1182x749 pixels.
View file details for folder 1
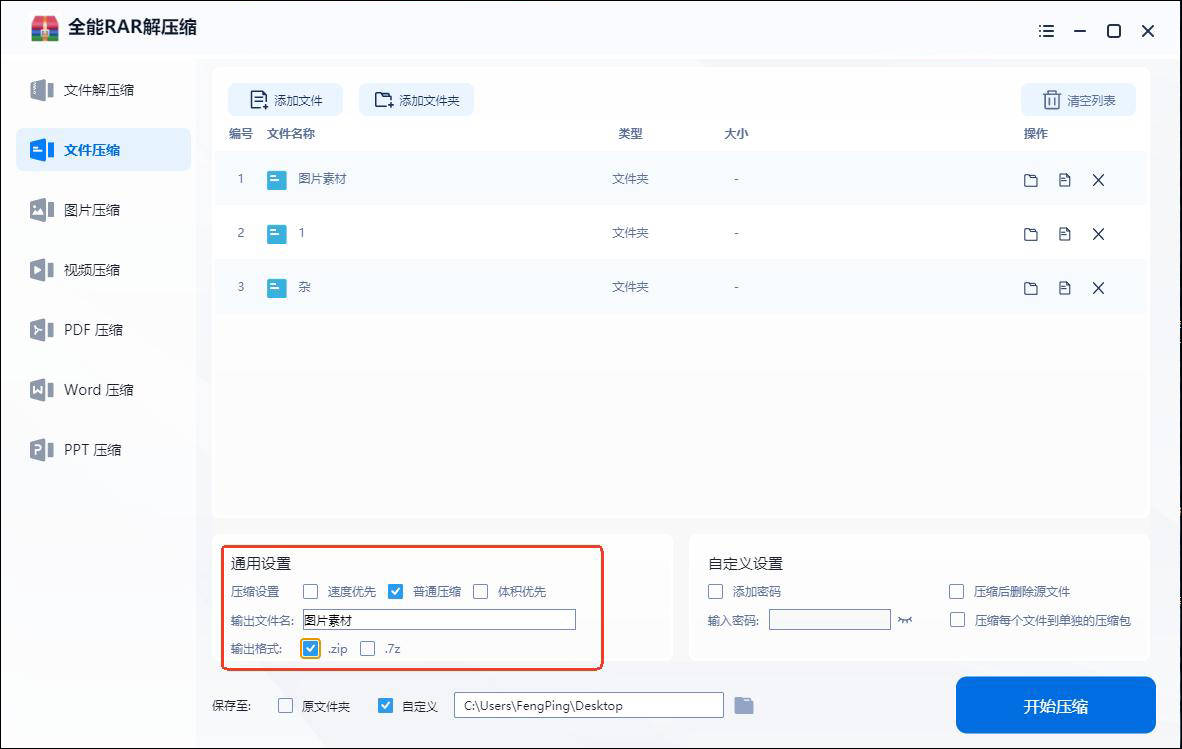(x=1064, y=234)
